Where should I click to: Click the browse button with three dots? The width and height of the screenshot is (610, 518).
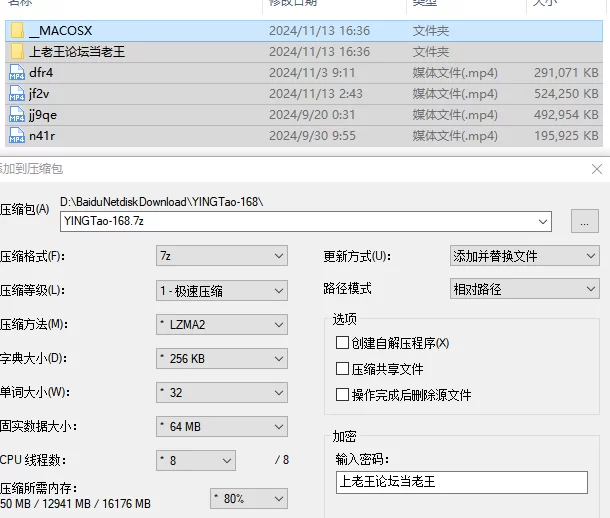[x=585, y=221]
